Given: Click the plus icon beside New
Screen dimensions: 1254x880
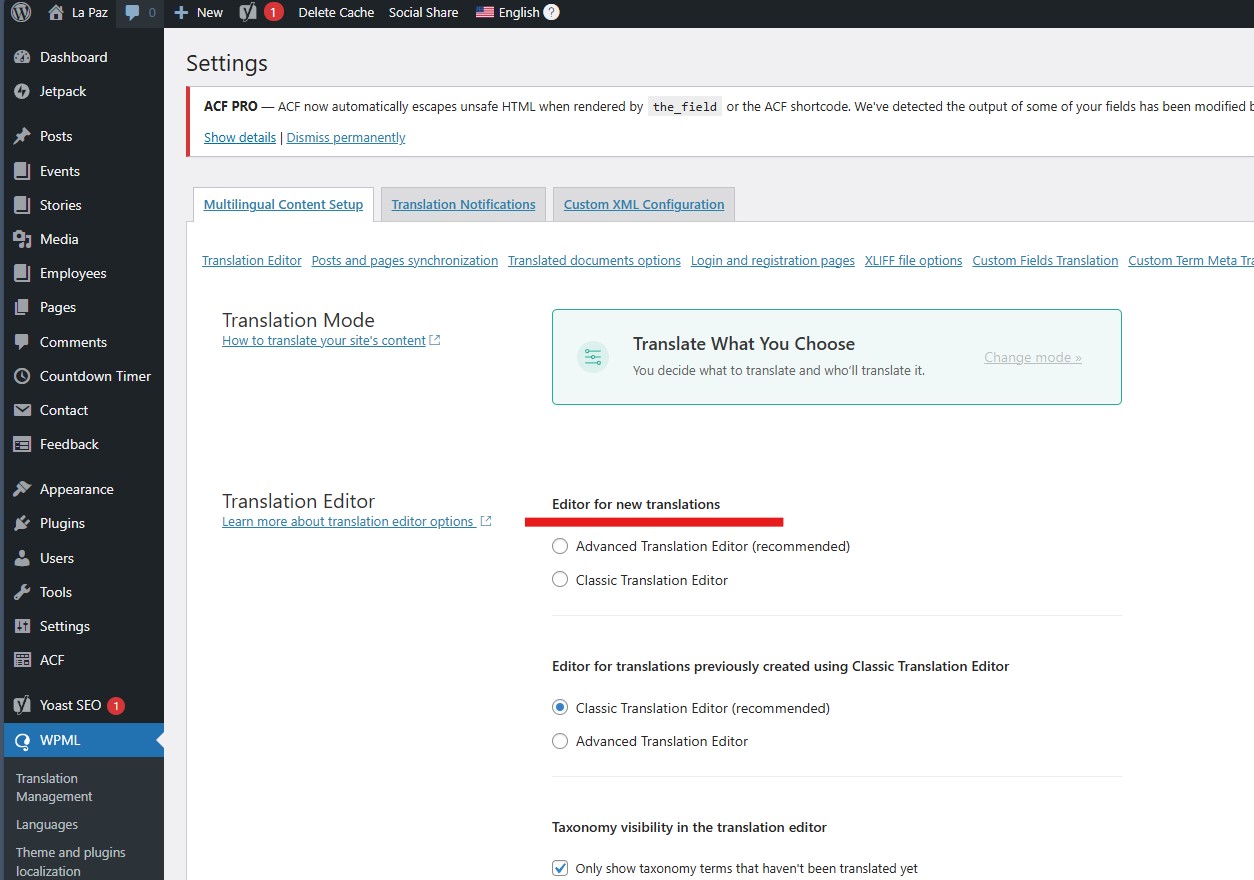Looking at the screenshot, I should [181, 13].
